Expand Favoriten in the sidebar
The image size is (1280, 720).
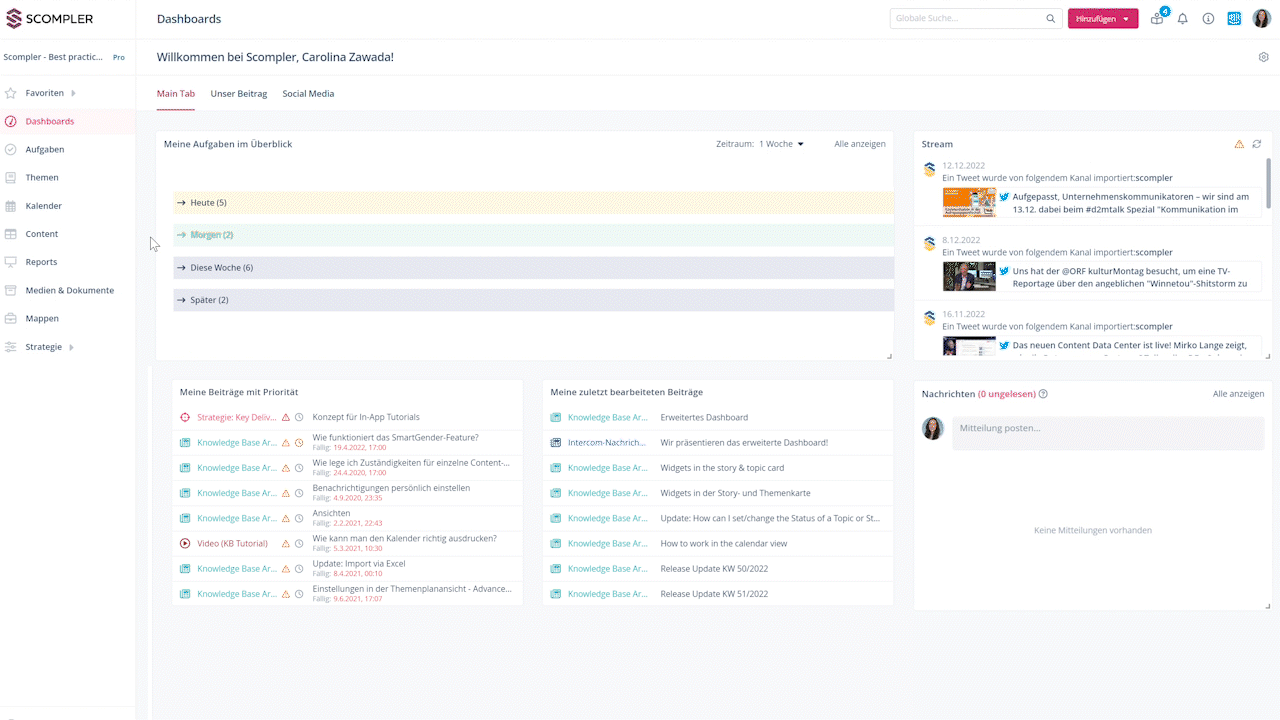[45, 93]
